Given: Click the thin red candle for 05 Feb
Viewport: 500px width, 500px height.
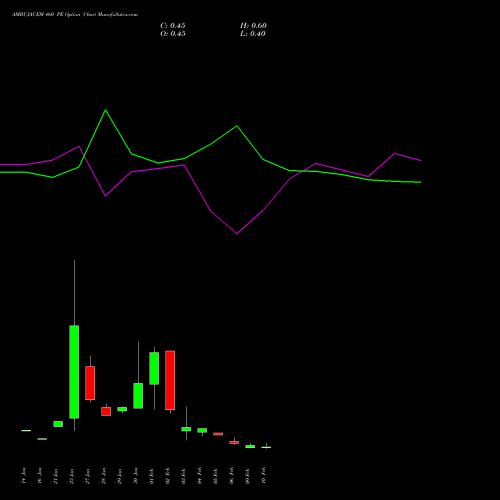Looking at the screenshot, I should 218,434.
